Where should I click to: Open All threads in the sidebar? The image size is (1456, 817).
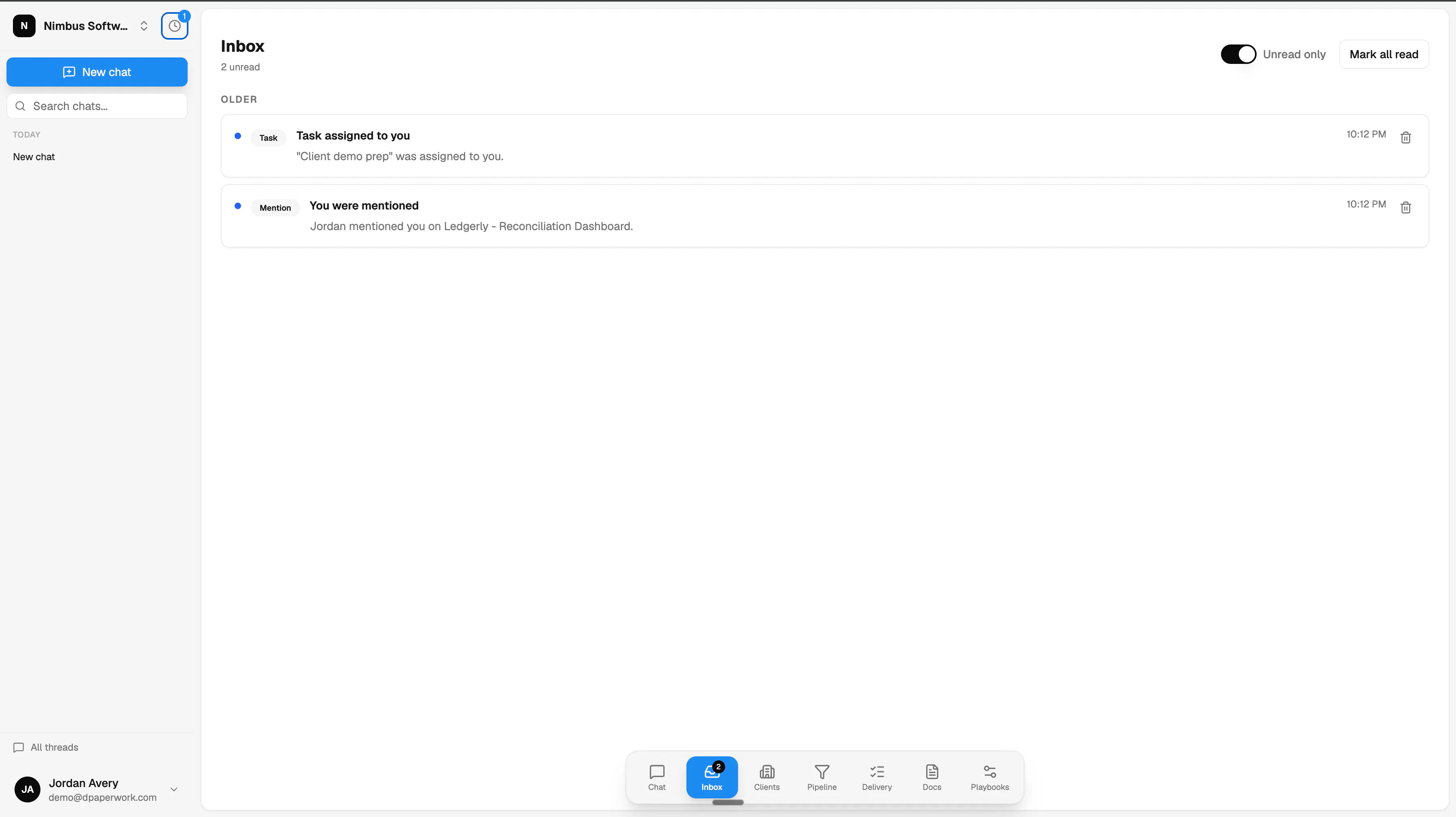pos(46,747)
